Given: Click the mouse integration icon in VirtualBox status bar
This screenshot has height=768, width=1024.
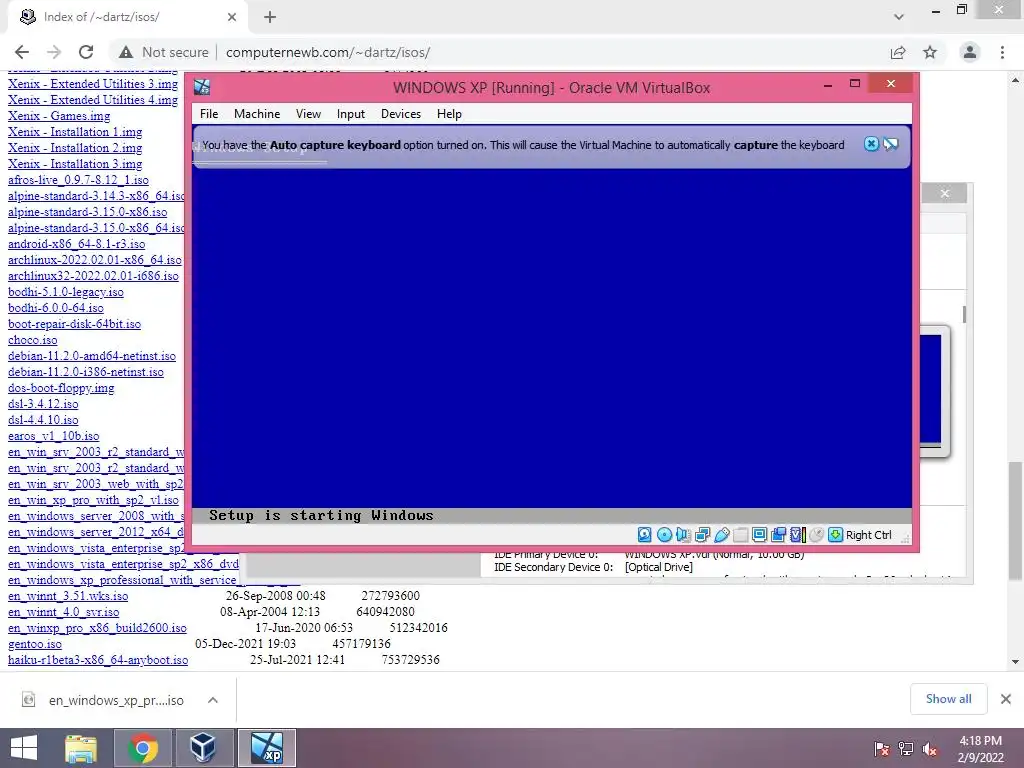Looking at the screenshot, I should [816, 535].
